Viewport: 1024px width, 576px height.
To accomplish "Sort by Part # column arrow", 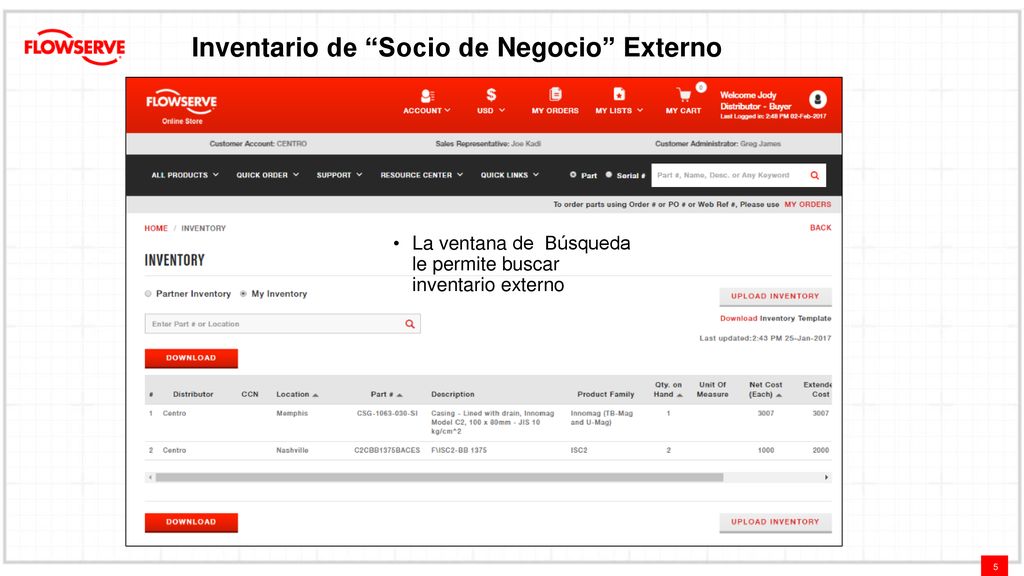I will [400, 395].
